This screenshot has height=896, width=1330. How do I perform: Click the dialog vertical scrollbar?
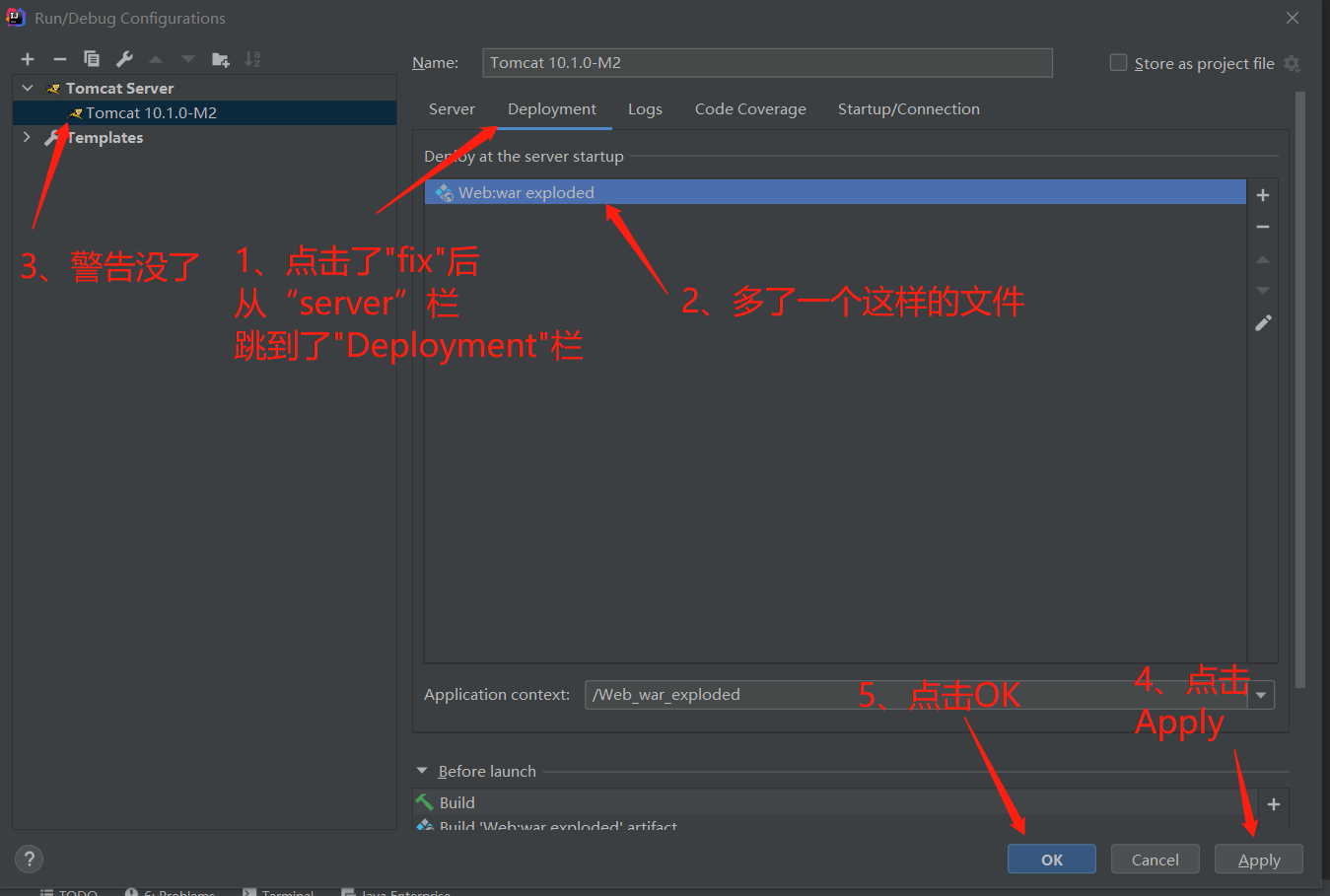tap(1300, 389)
